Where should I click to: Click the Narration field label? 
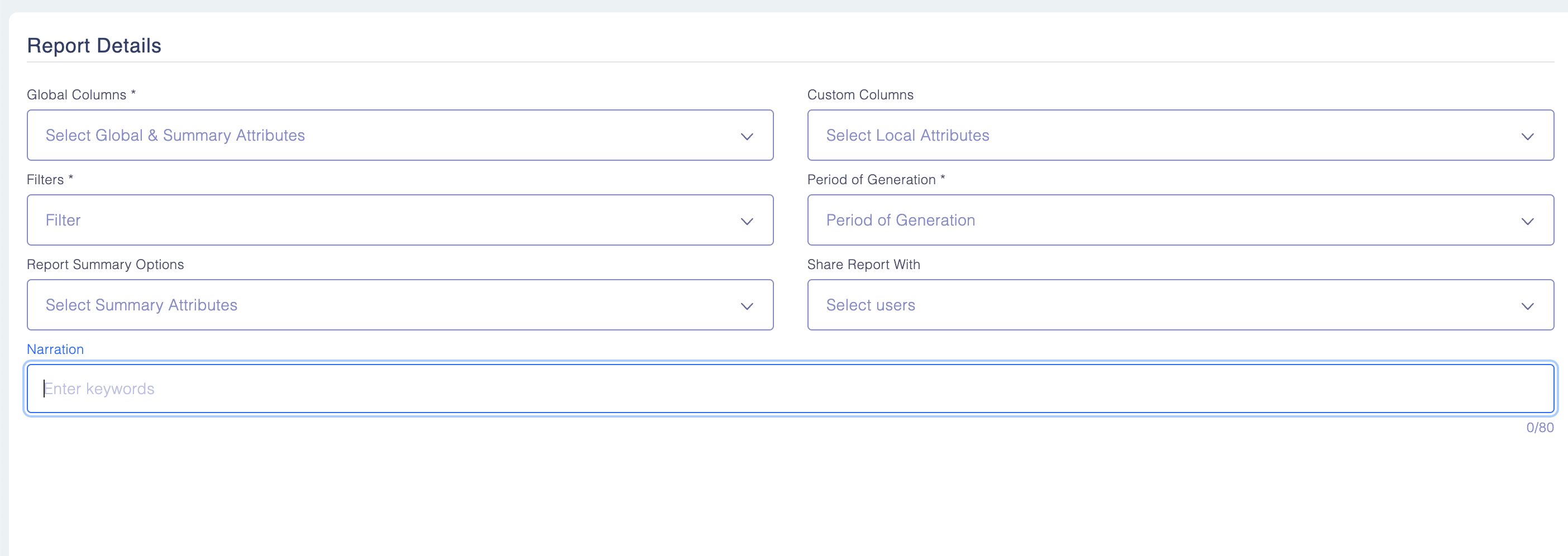point(55,349)
